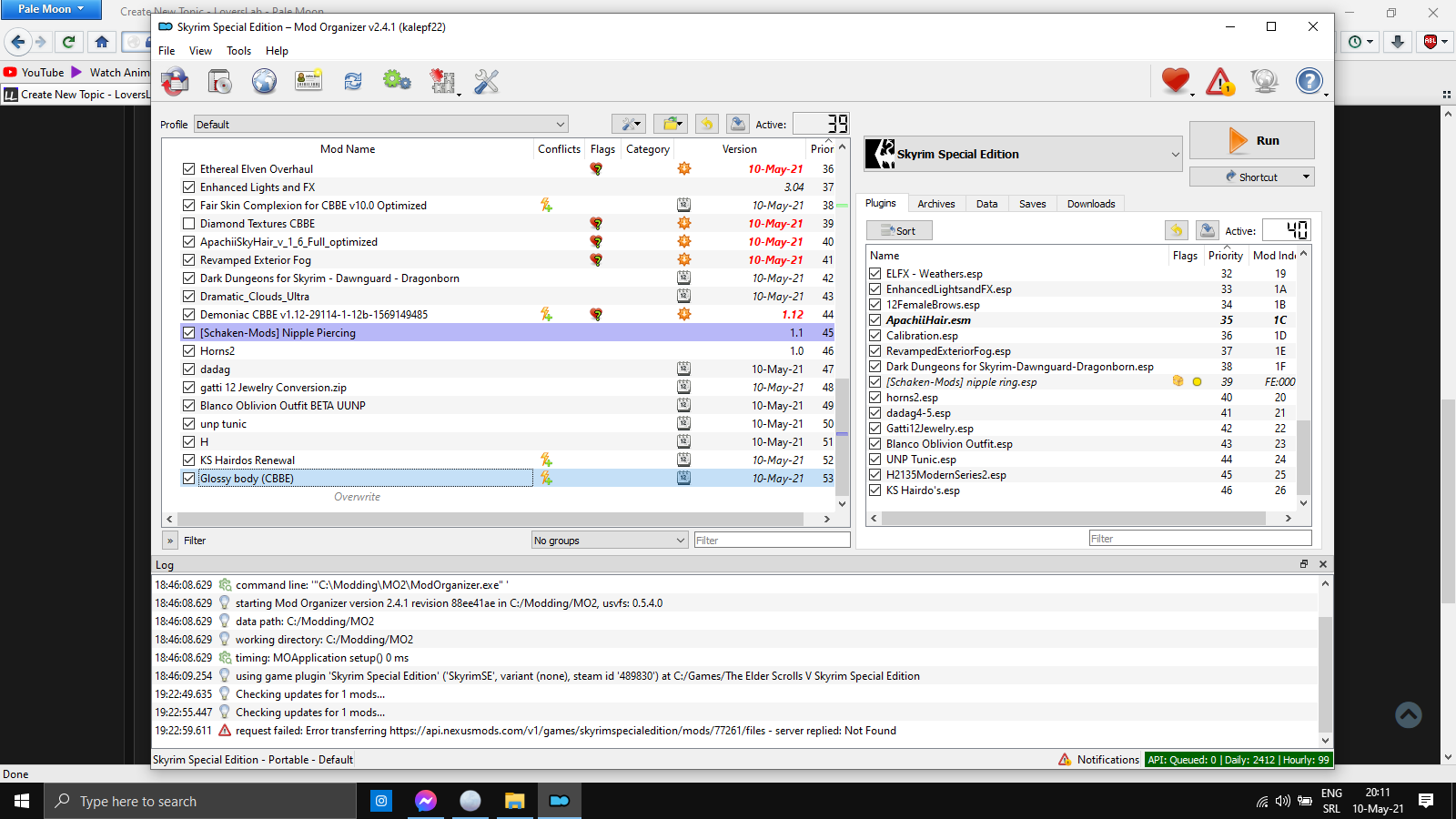
Task: Uncheck the ELFX - Weathers.esp plugin
Action: click(x=875, y=274)
